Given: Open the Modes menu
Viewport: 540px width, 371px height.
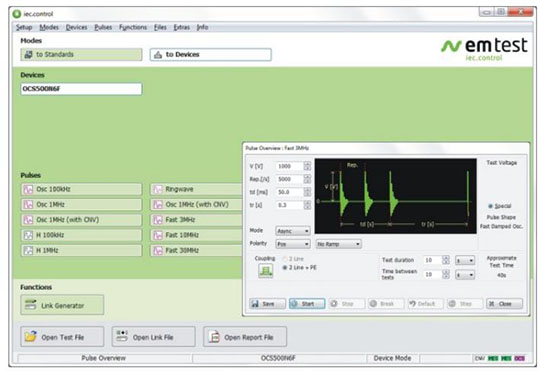Looking at the screenshot, I should point(49,27).
